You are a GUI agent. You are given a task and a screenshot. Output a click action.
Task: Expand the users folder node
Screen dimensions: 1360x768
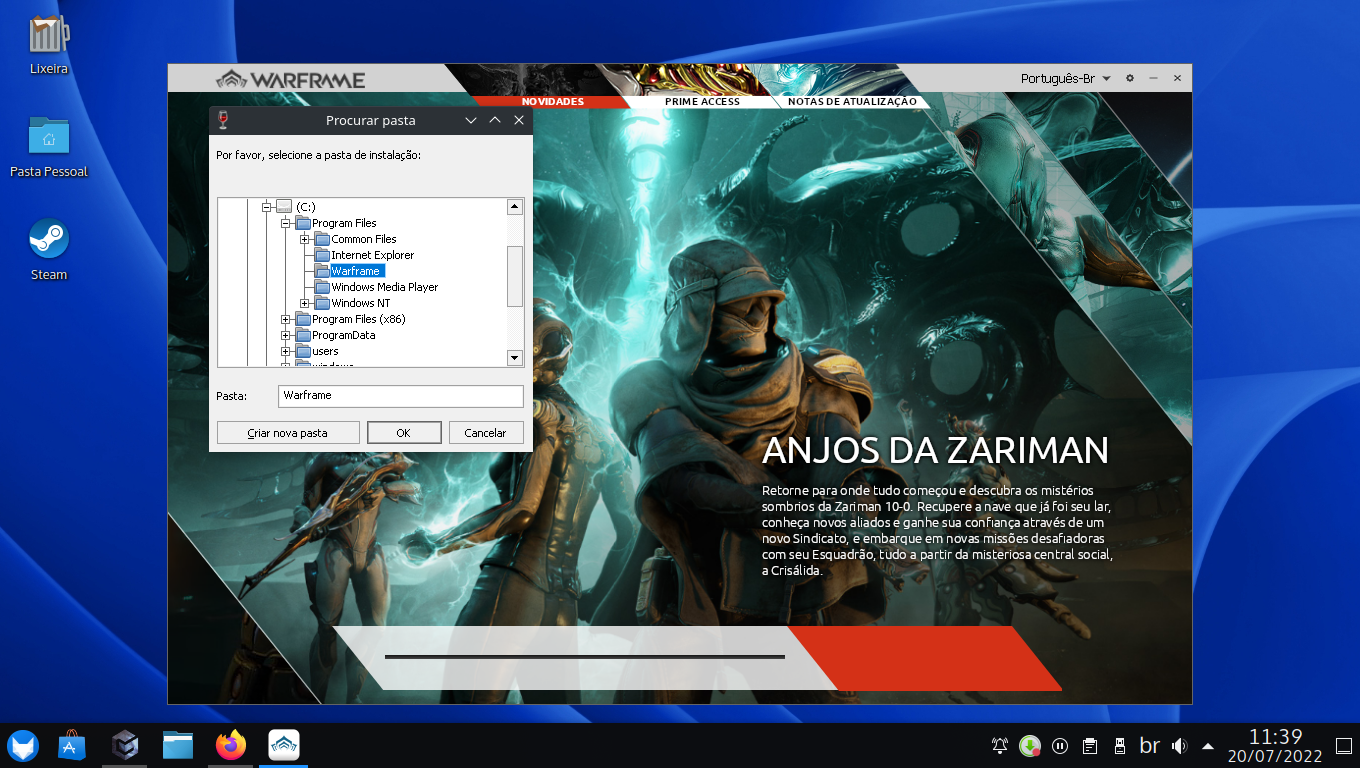286,351
